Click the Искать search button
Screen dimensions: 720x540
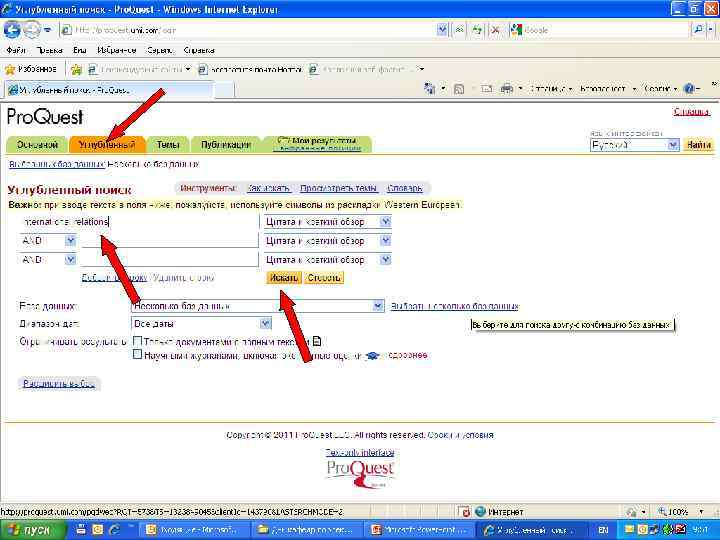pyautogui.click(x=284, y=278)
